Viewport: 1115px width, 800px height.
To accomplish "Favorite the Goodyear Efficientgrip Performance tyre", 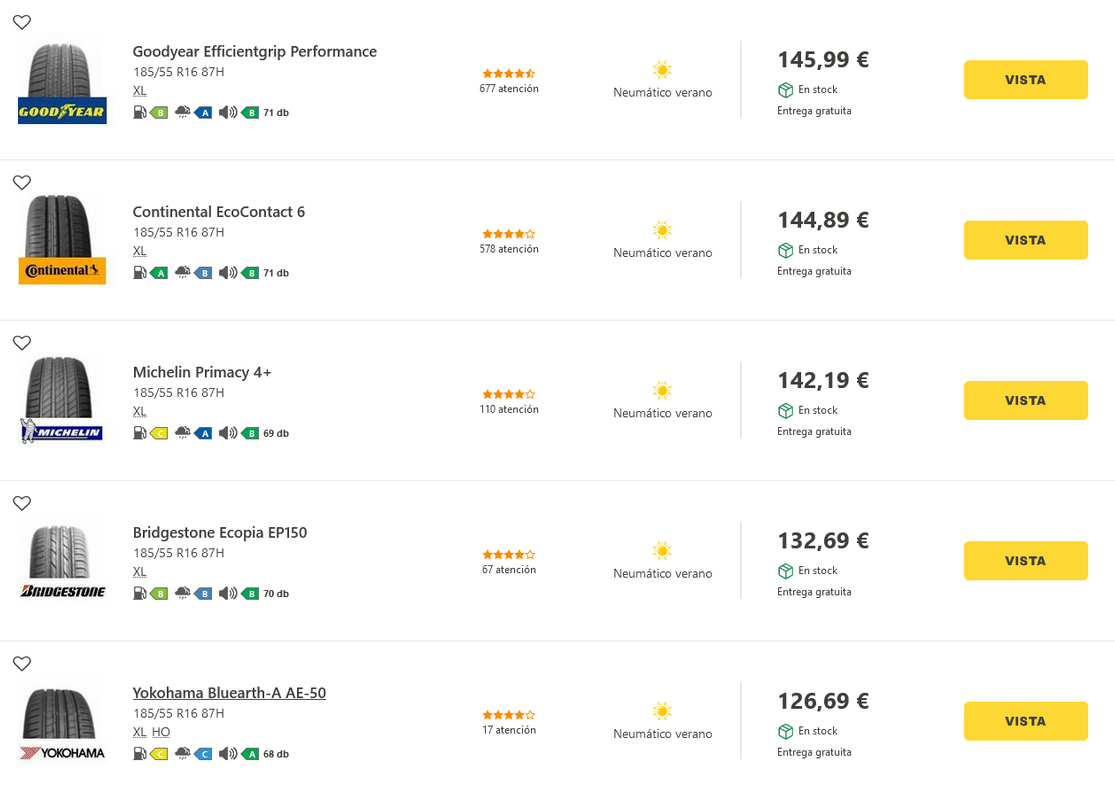I will coord(22,22).
